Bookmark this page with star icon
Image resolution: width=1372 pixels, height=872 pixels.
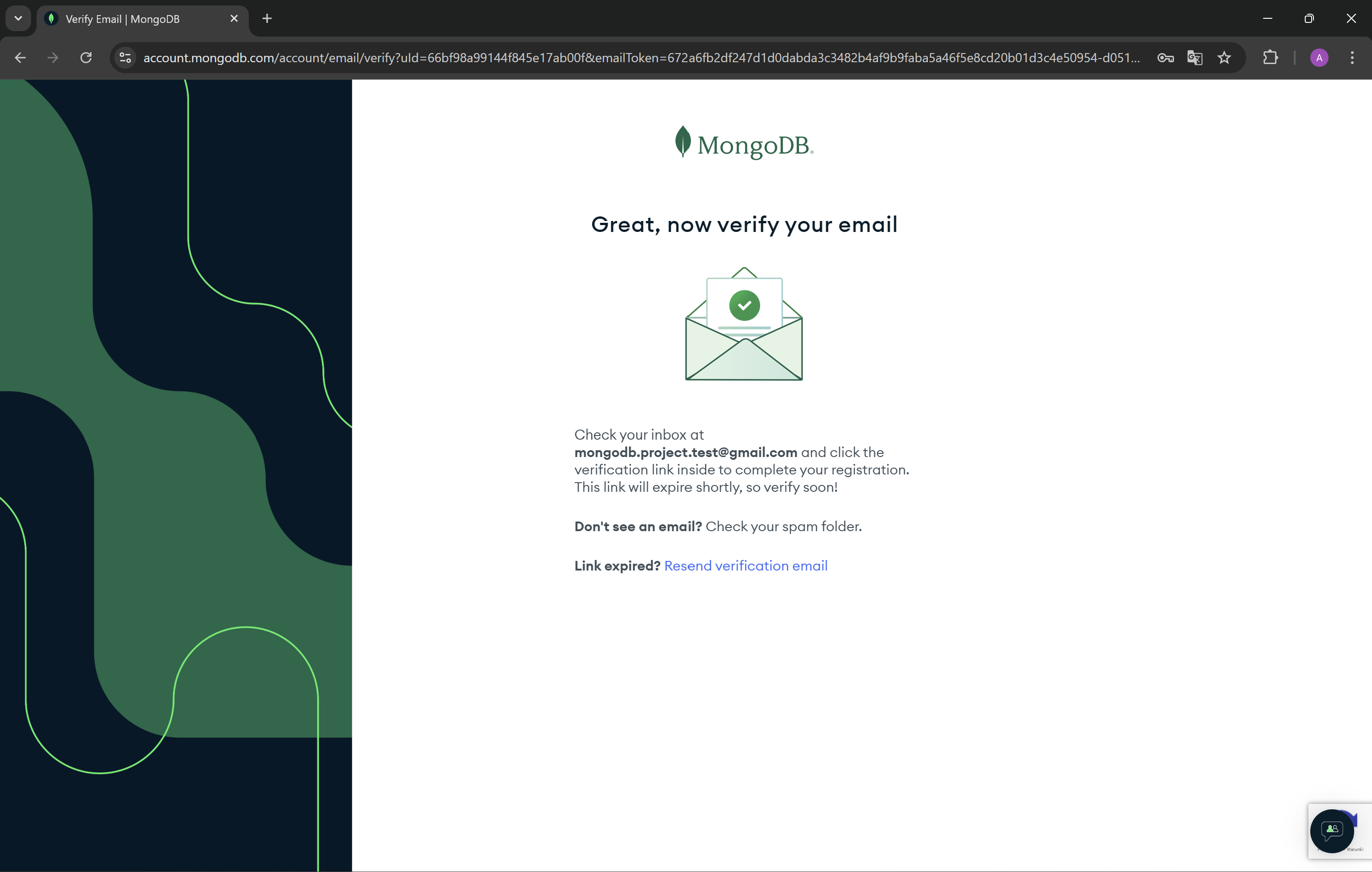click(1224, 58)
